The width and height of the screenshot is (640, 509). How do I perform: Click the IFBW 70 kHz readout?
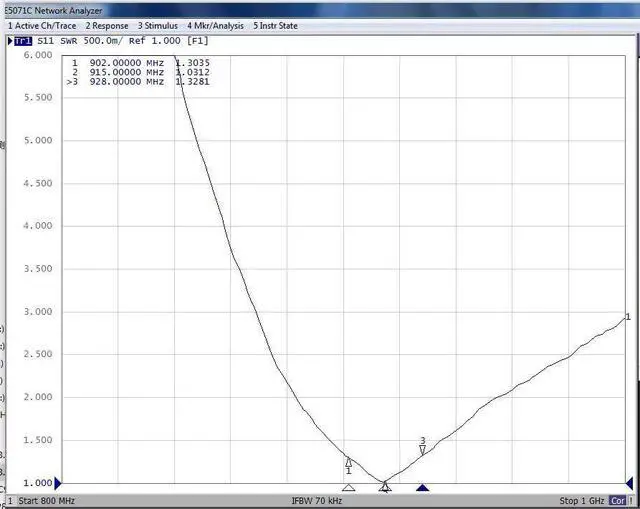pos(316,500)
